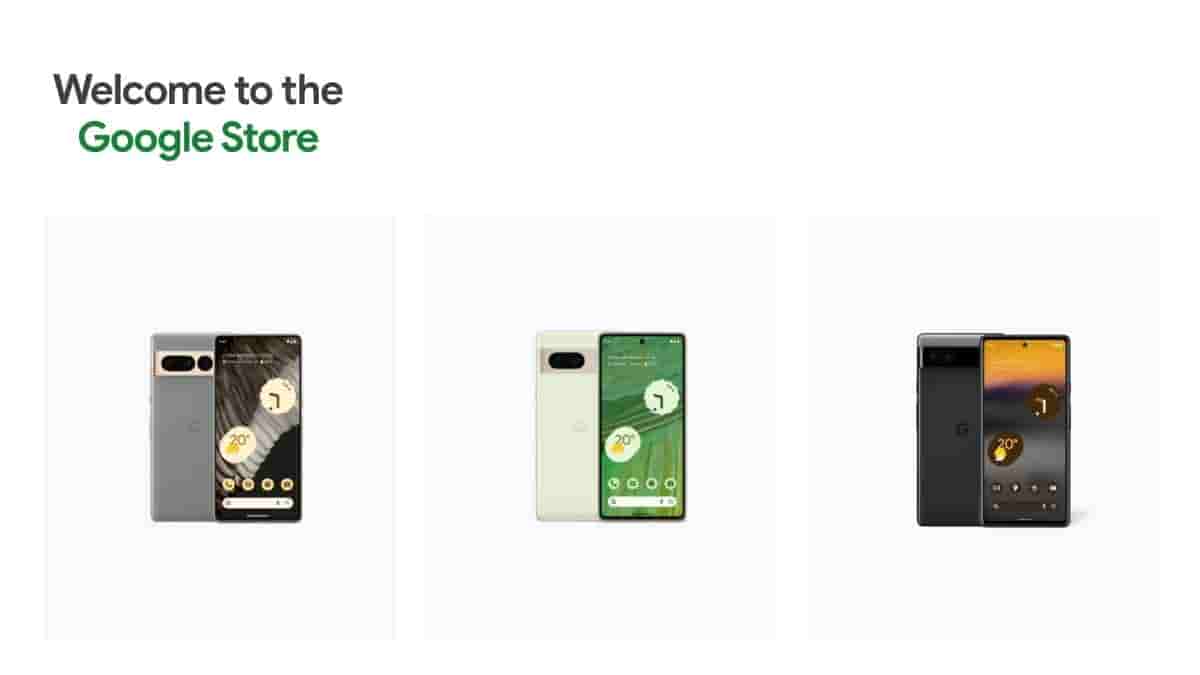Open the black Pixel 6a product card
The image size is (1200, 675).
(x=984, y=428)
